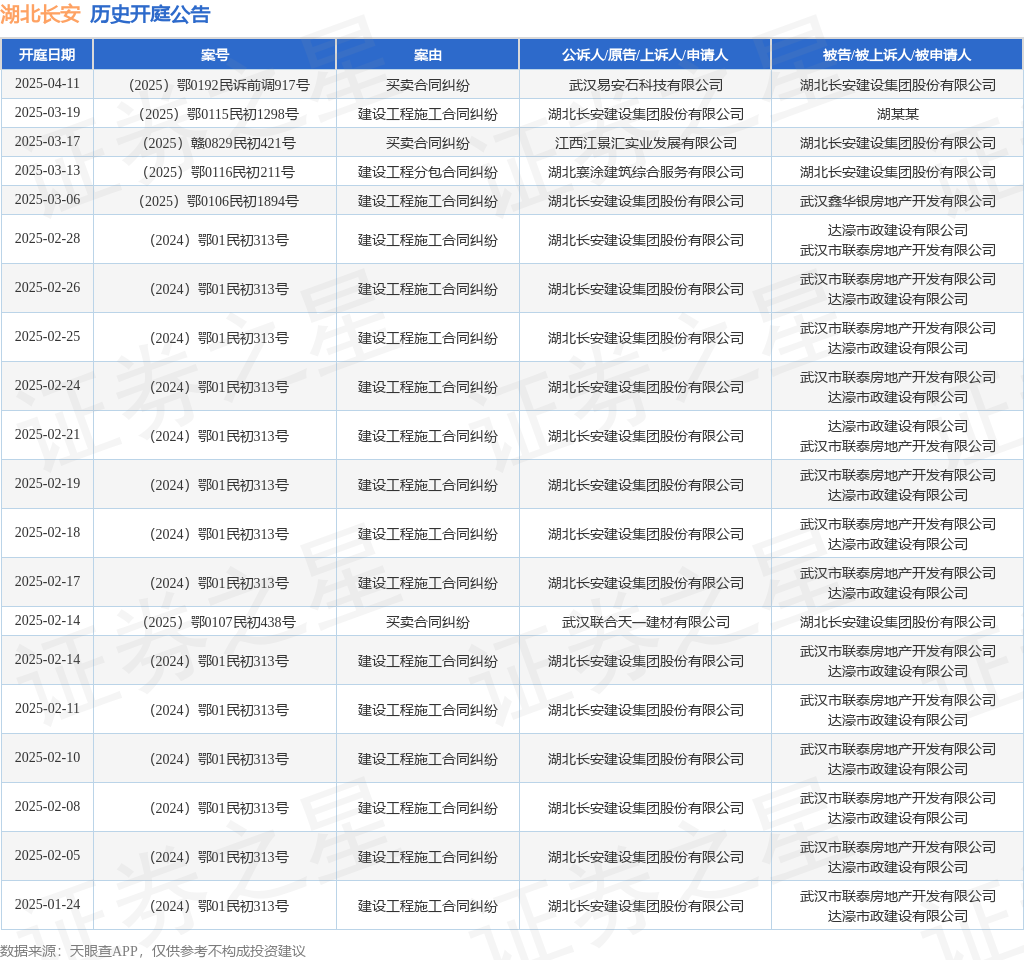
Task: Click defendant 湖某某
Action: click(897, 114)
